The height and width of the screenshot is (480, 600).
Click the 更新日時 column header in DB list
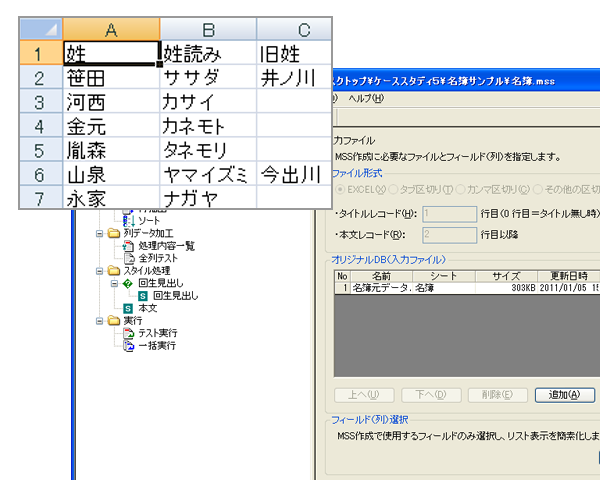569,276
